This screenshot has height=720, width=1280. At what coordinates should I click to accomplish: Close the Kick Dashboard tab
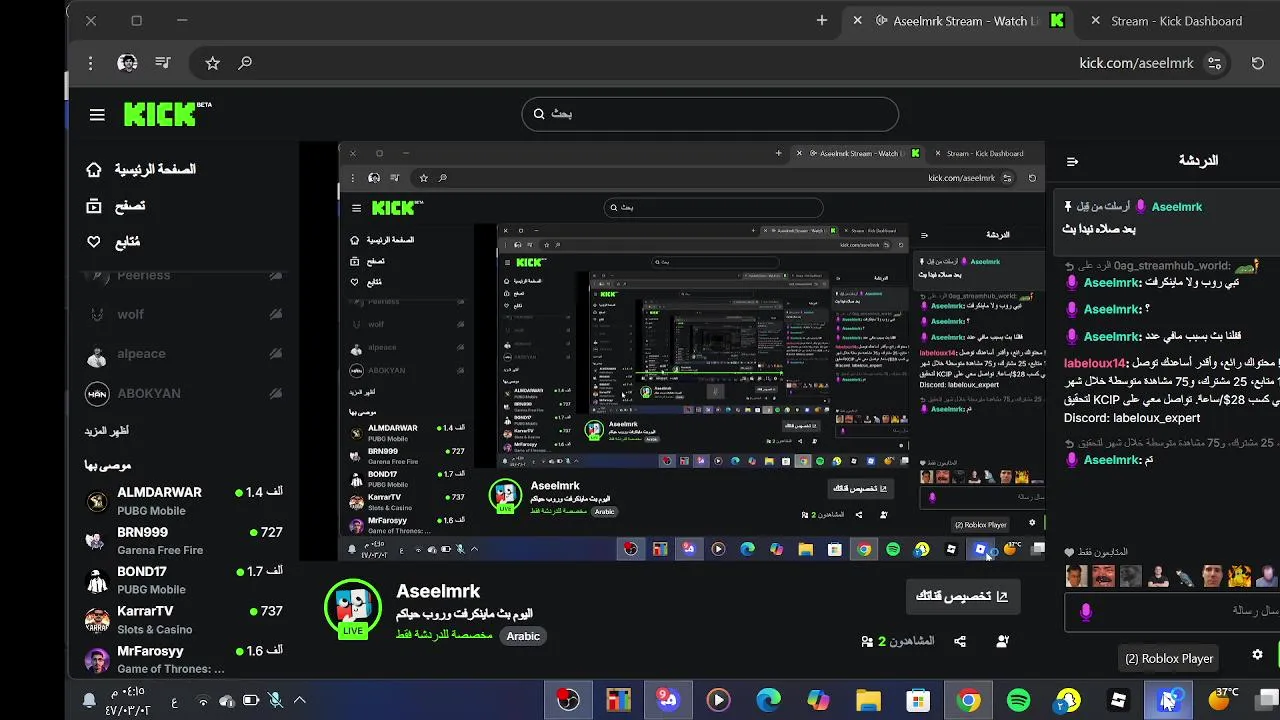click(1095, 20)
